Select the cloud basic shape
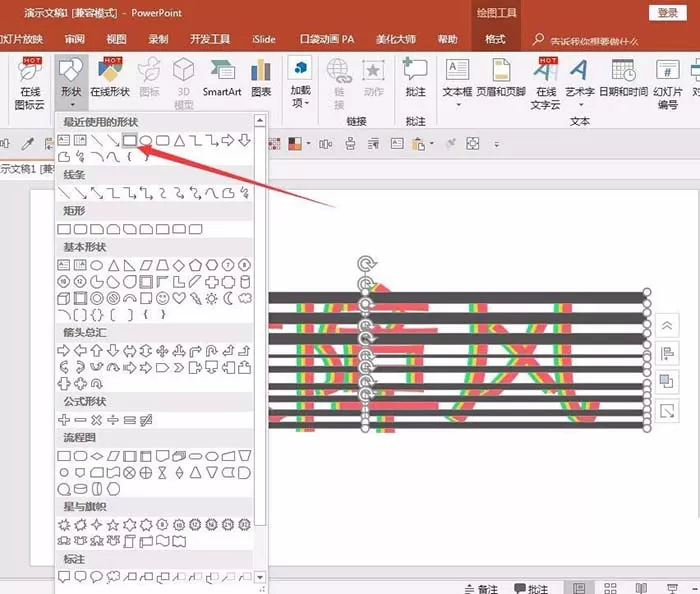The height and width of the screenshot is (594, 700). click(x=245, y=298)
